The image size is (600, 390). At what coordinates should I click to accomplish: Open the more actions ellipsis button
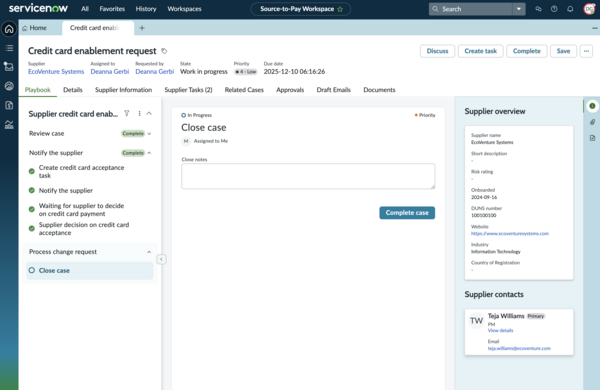click(586, 51)
